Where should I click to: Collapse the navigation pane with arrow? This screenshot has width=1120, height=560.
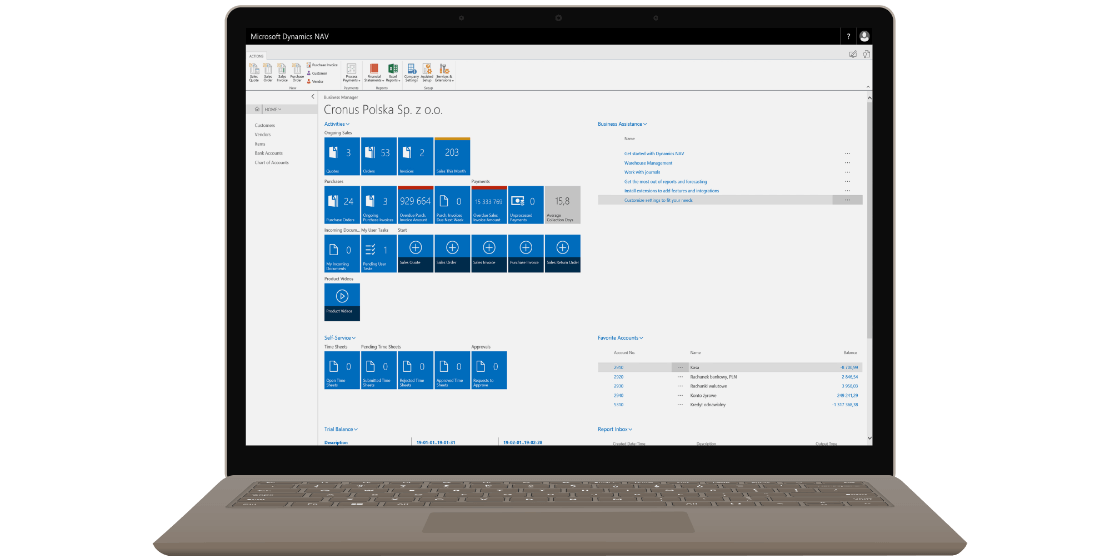tap(313, 96)
